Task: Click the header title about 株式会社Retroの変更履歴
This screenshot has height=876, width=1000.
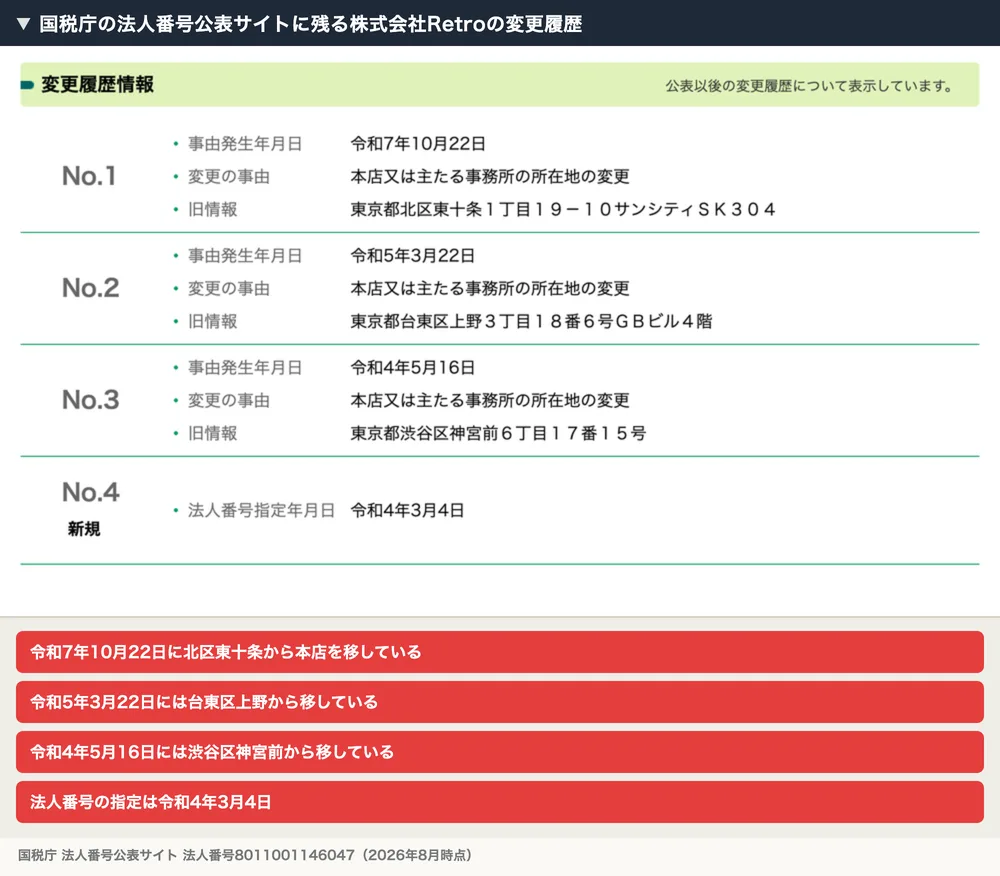Action: (x=311, y=24)
